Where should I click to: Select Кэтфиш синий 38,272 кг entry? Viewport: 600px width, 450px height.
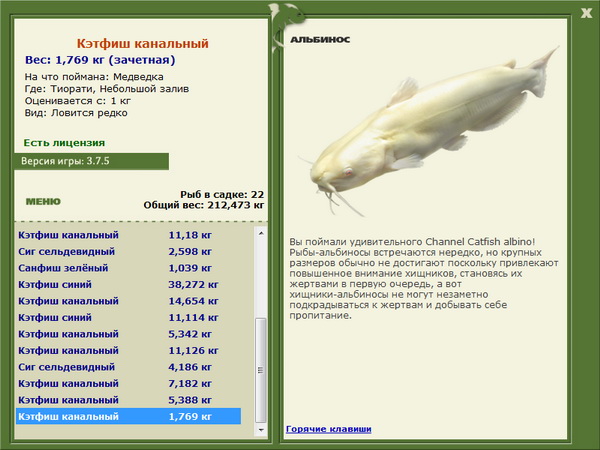tap(129, 284)
